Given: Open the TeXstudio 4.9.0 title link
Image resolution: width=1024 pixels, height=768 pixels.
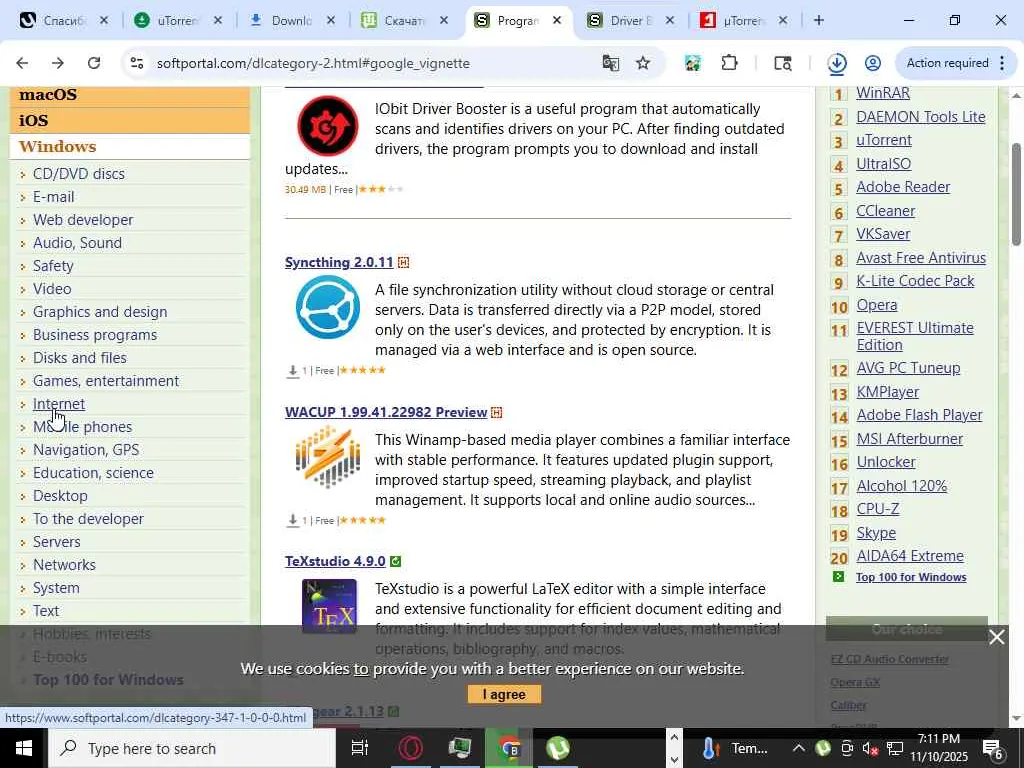Looking at the screenshot, I should [335, 562].
